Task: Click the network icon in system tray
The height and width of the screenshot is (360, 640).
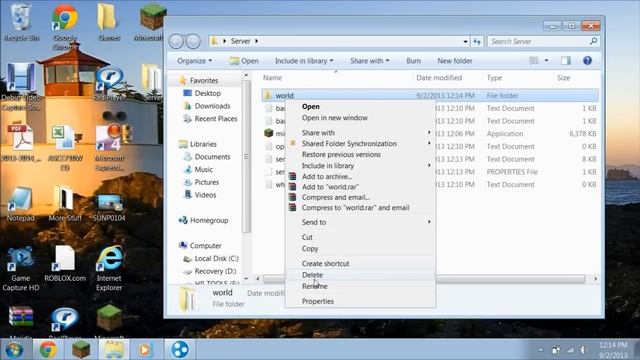Action: tap(570, 350)
